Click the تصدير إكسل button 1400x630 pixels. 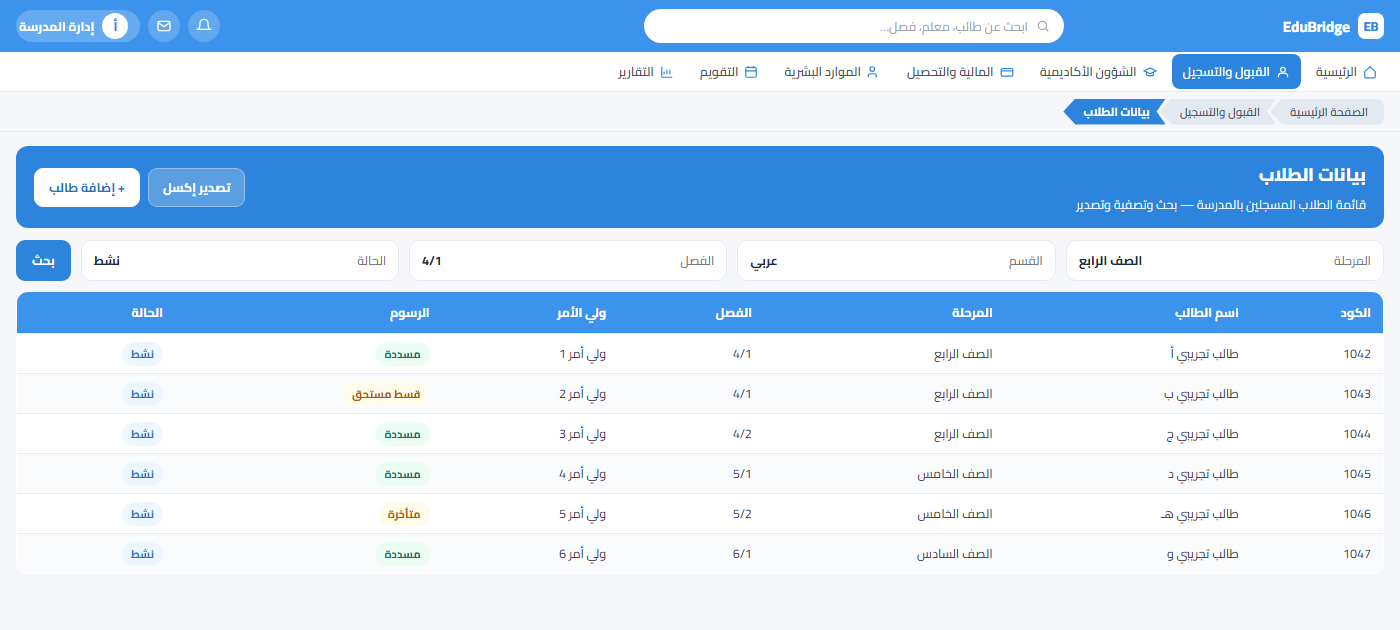point(196,188)
